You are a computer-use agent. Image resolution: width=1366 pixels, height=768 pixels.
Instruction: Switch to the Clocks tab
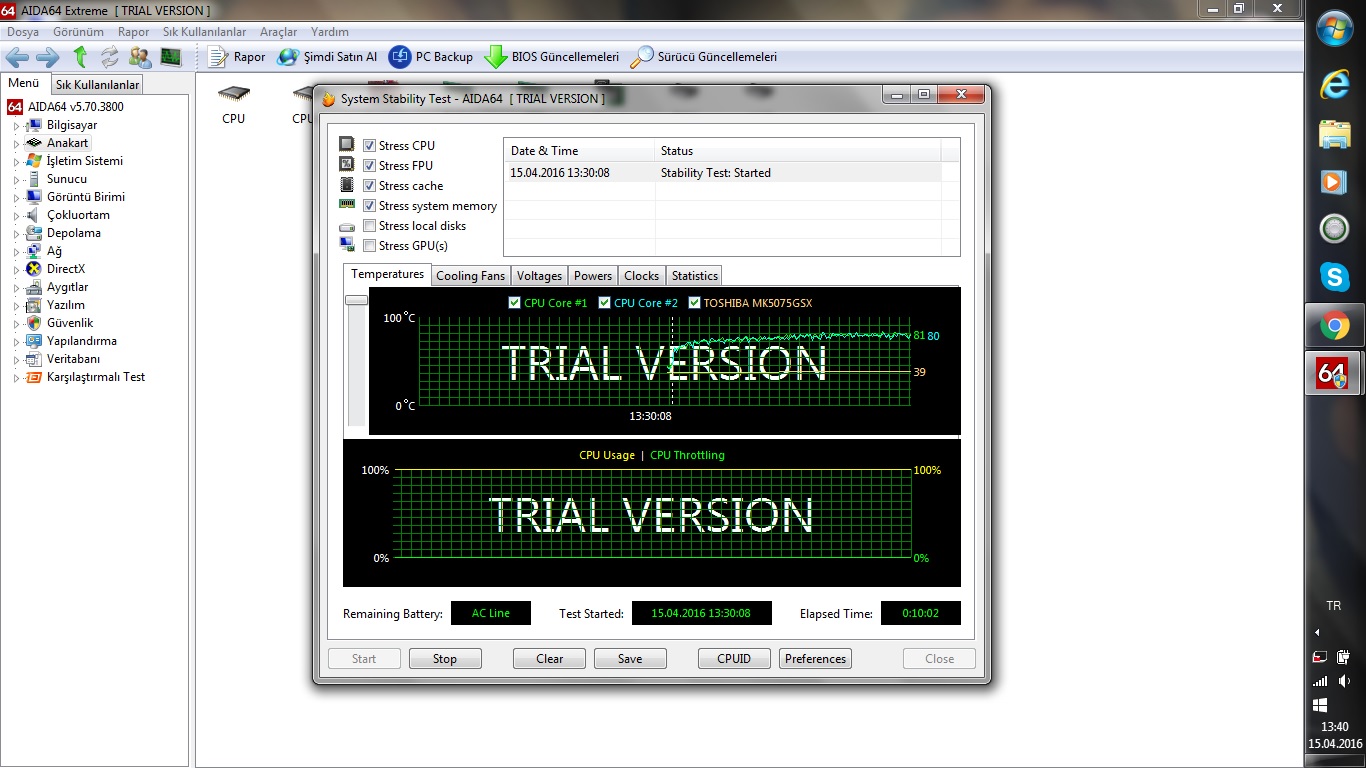pos(642,276)
